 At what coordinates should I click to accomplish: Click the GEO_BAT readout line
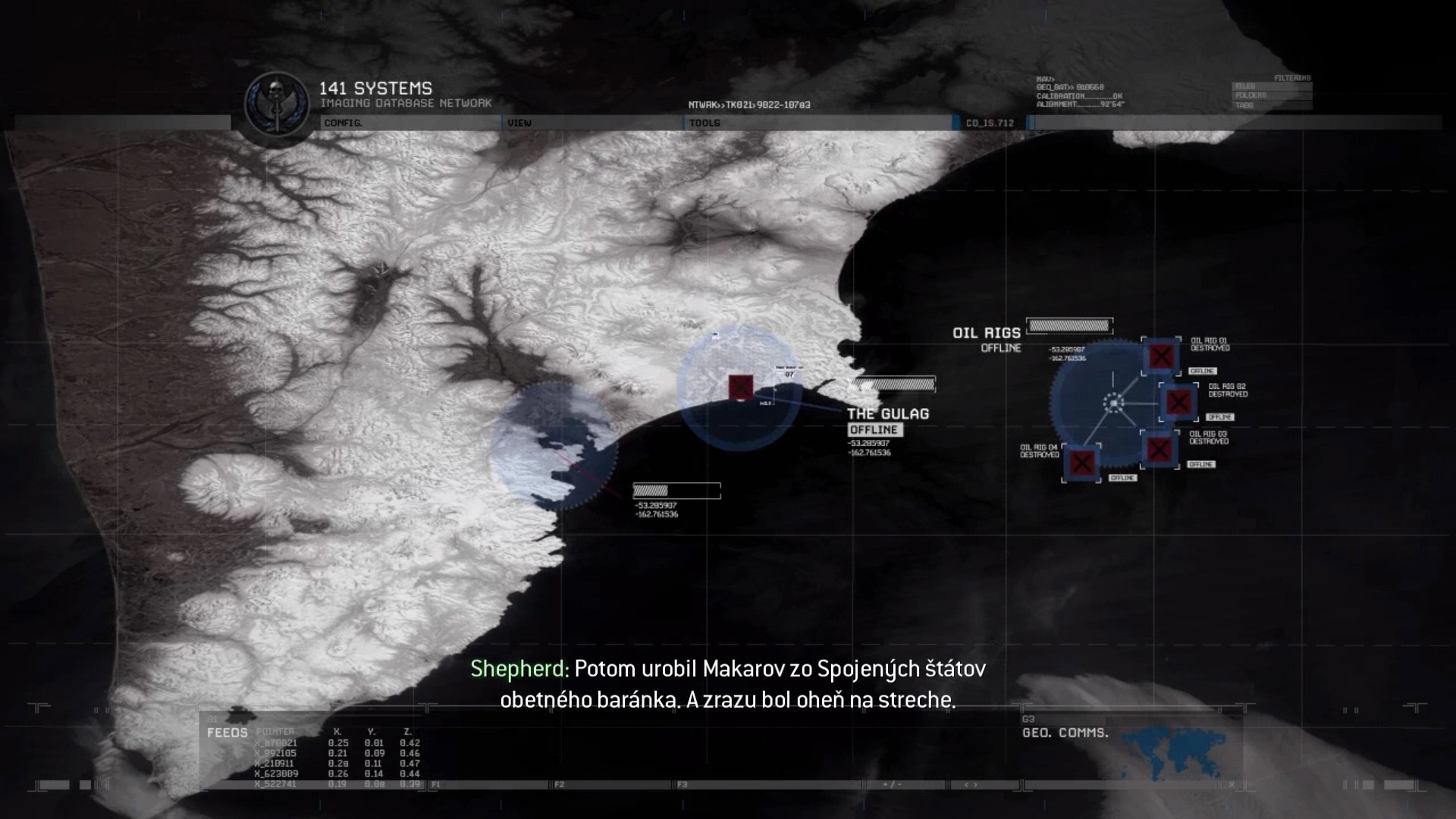click(1070, 88)
